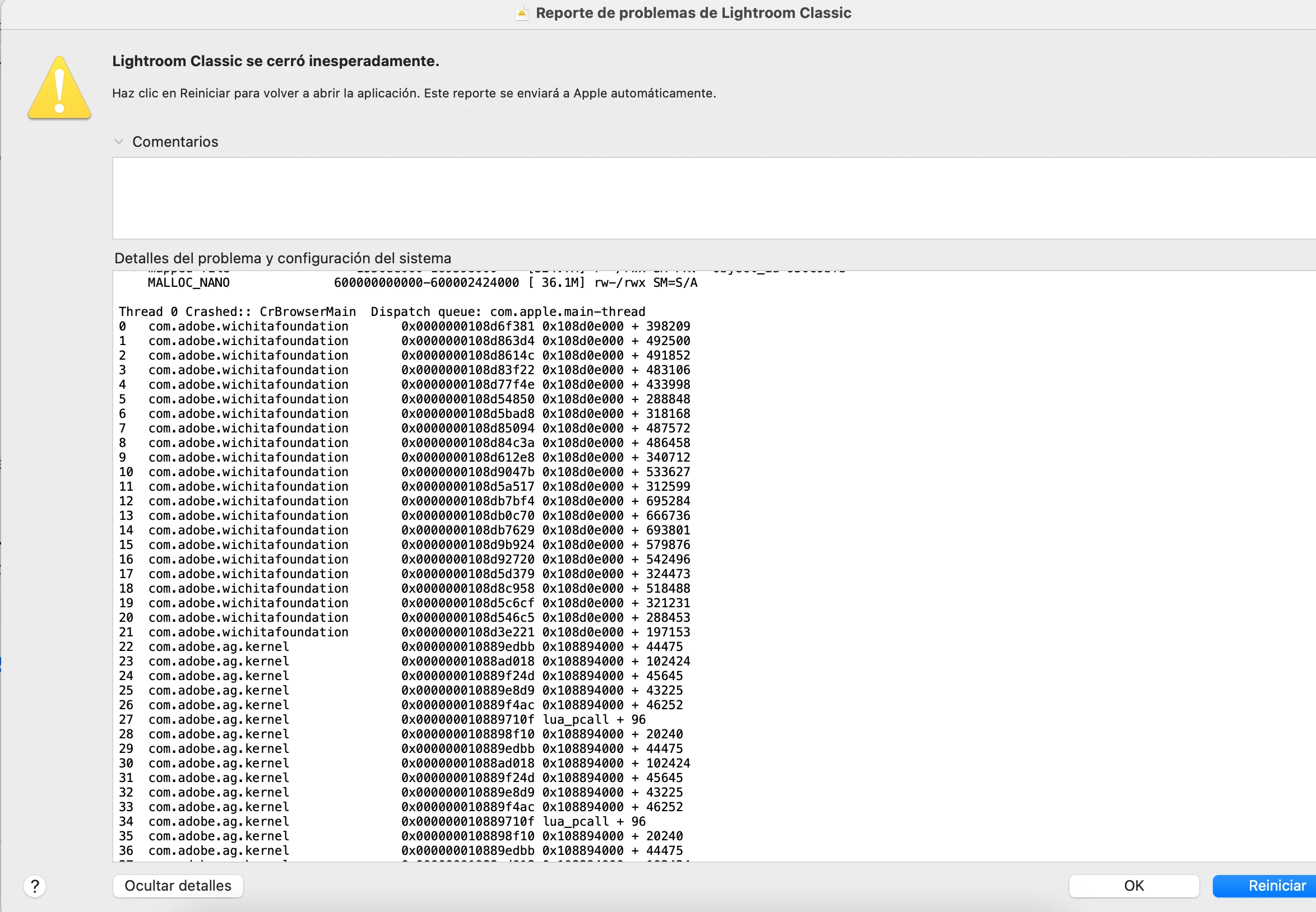The width and height of the screenshot is (1316, 912).
Task: Collapse the Comentarios disclosure chevron
Action: click(119, 142)
